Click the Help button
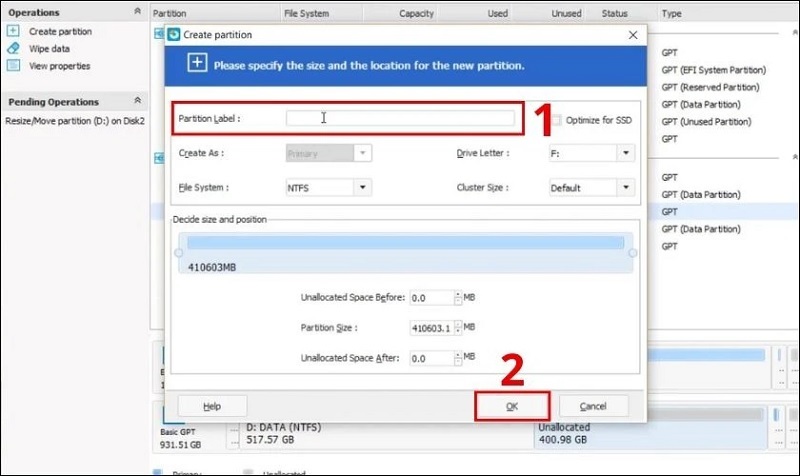The image size is (800, 476). 212,406
